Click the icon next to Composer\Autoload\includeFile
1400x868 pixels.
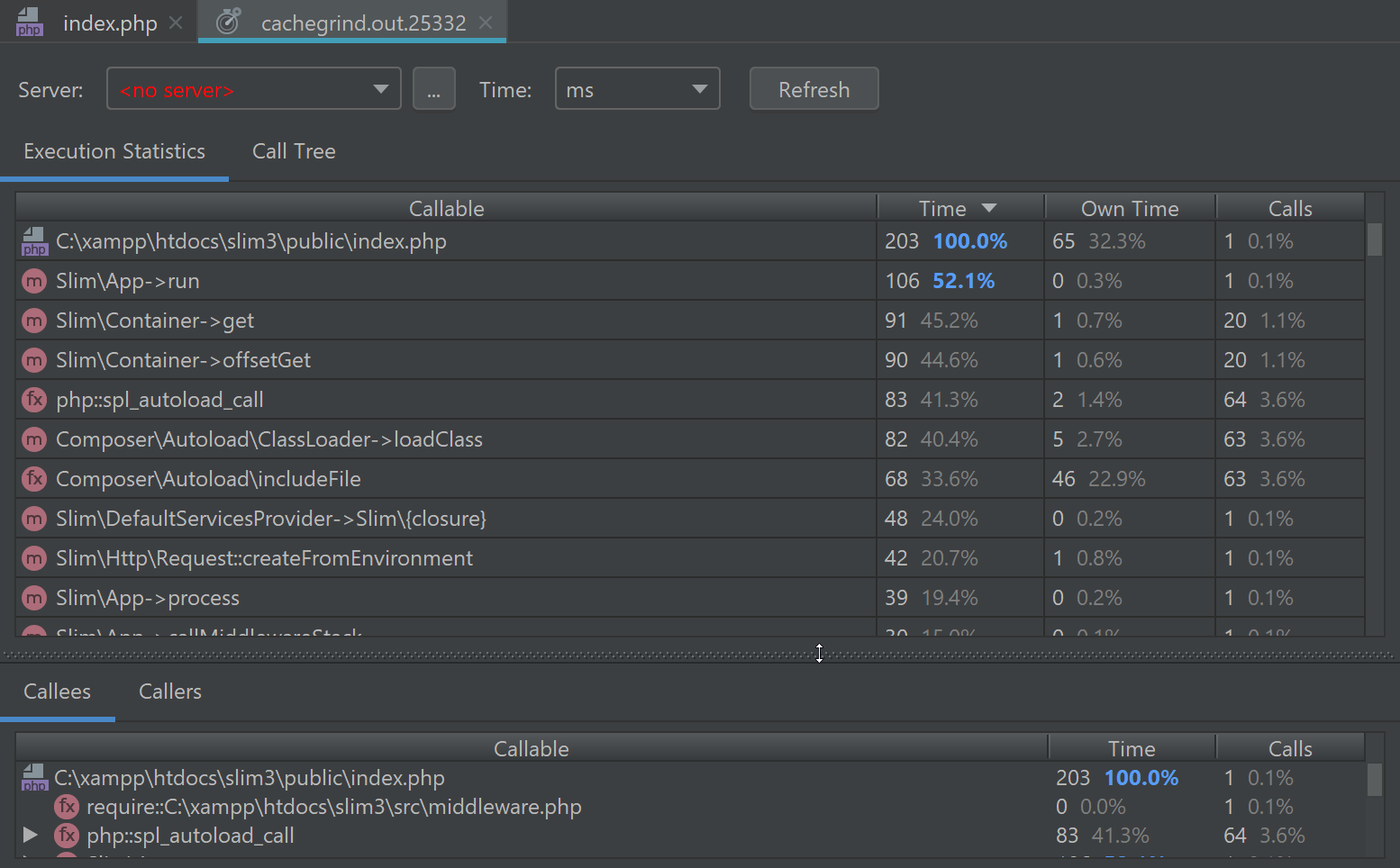click(x=34, y=479)
